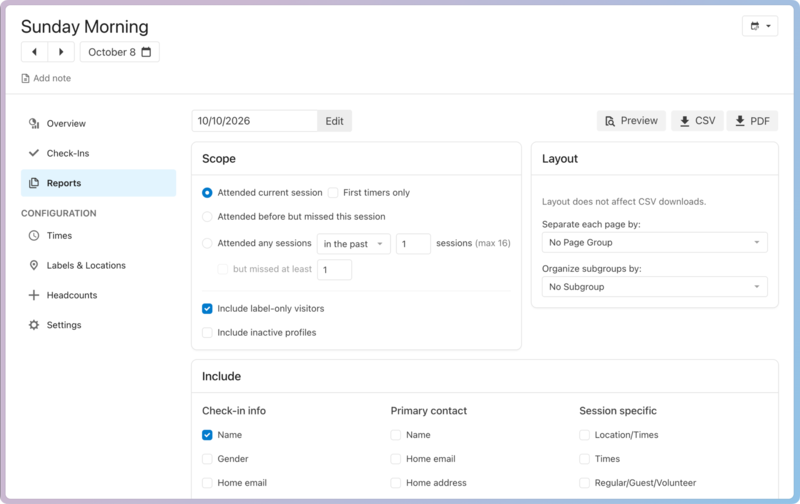Open the calendar dropdown at top right
Viewport: 800px width, 504px height.
(x=760, y=27)
